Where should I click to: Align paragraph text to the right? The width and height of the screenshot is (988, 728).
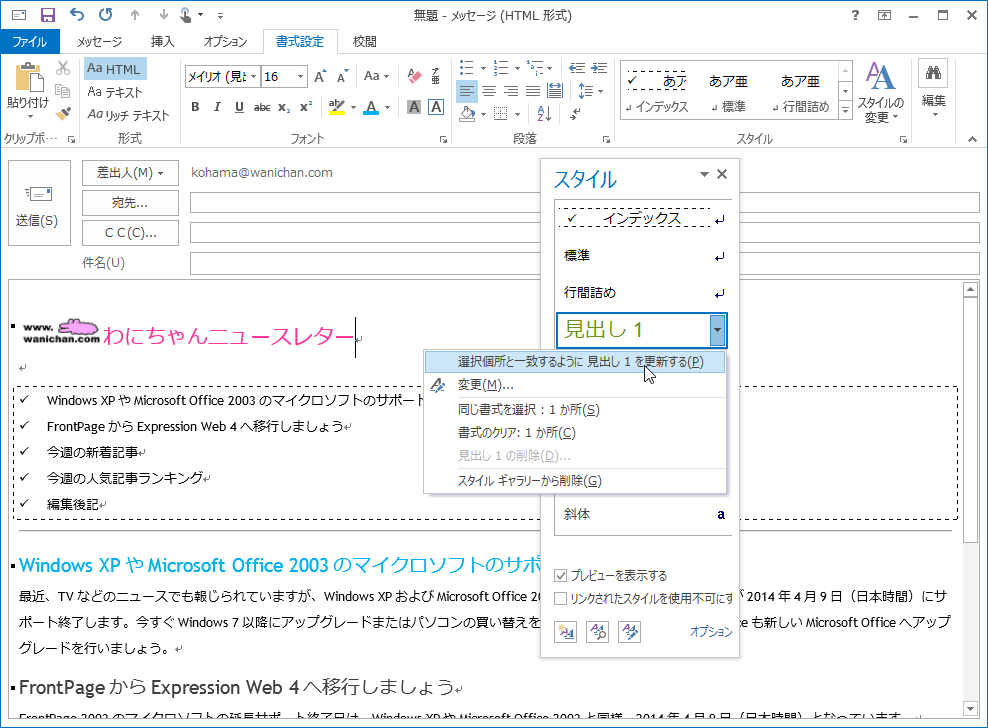coord(511,91)
